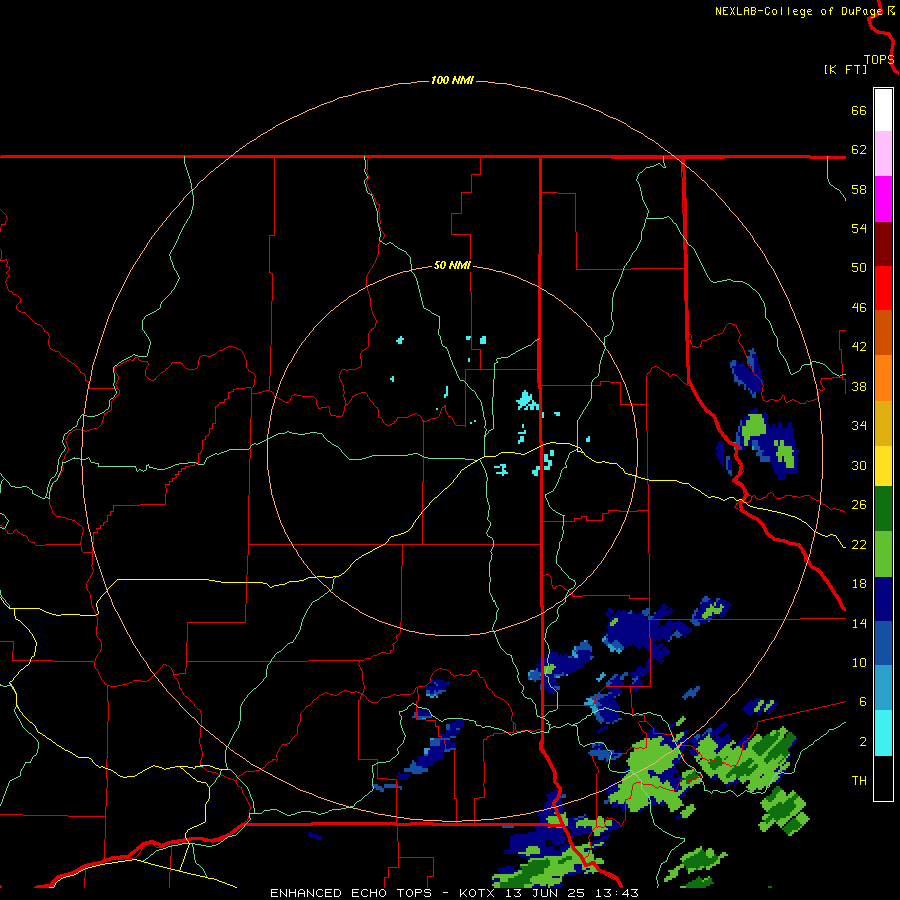Viewport: 900px width, 900px height.
Task: Click the '50' legend value
Action: [859, 267]
